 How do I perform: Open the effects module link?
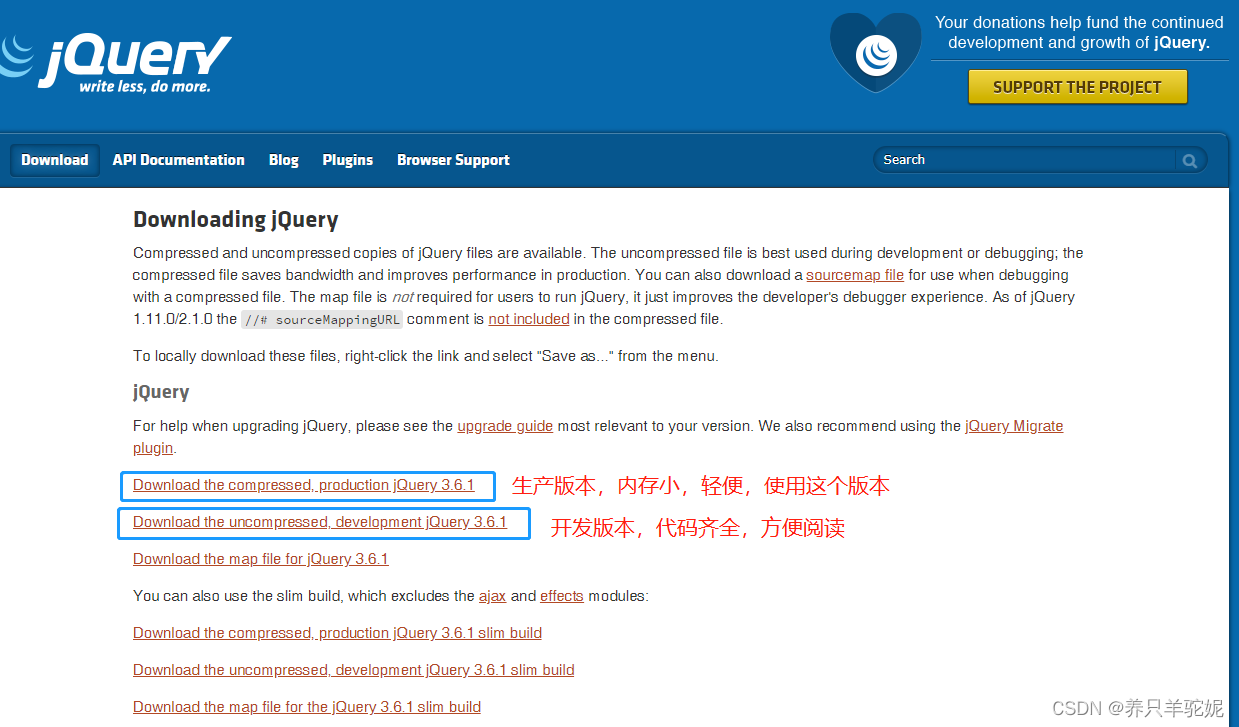point(561,595)
